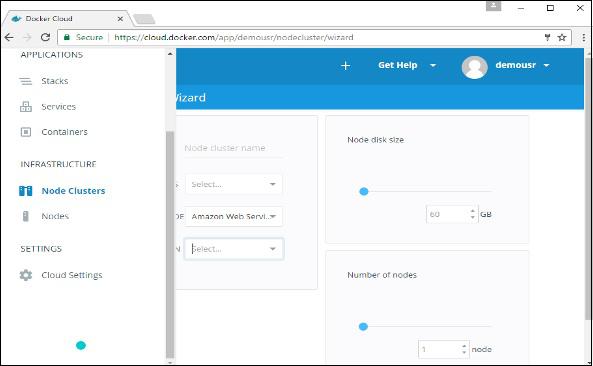Screen dimensions: 593x366
Task: Click the plus create icon in header
Action: click(345, 66)
